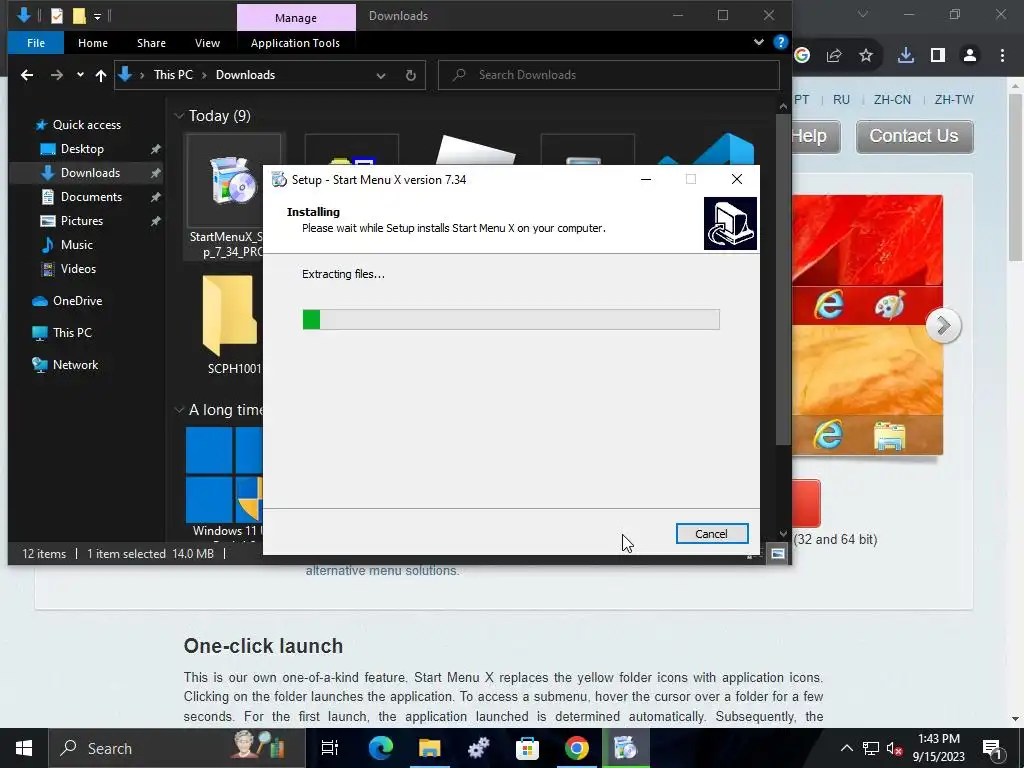This screenshot has width=1024, height=768.
Task: Click the Search Downloads field
Action: (609, 75)
